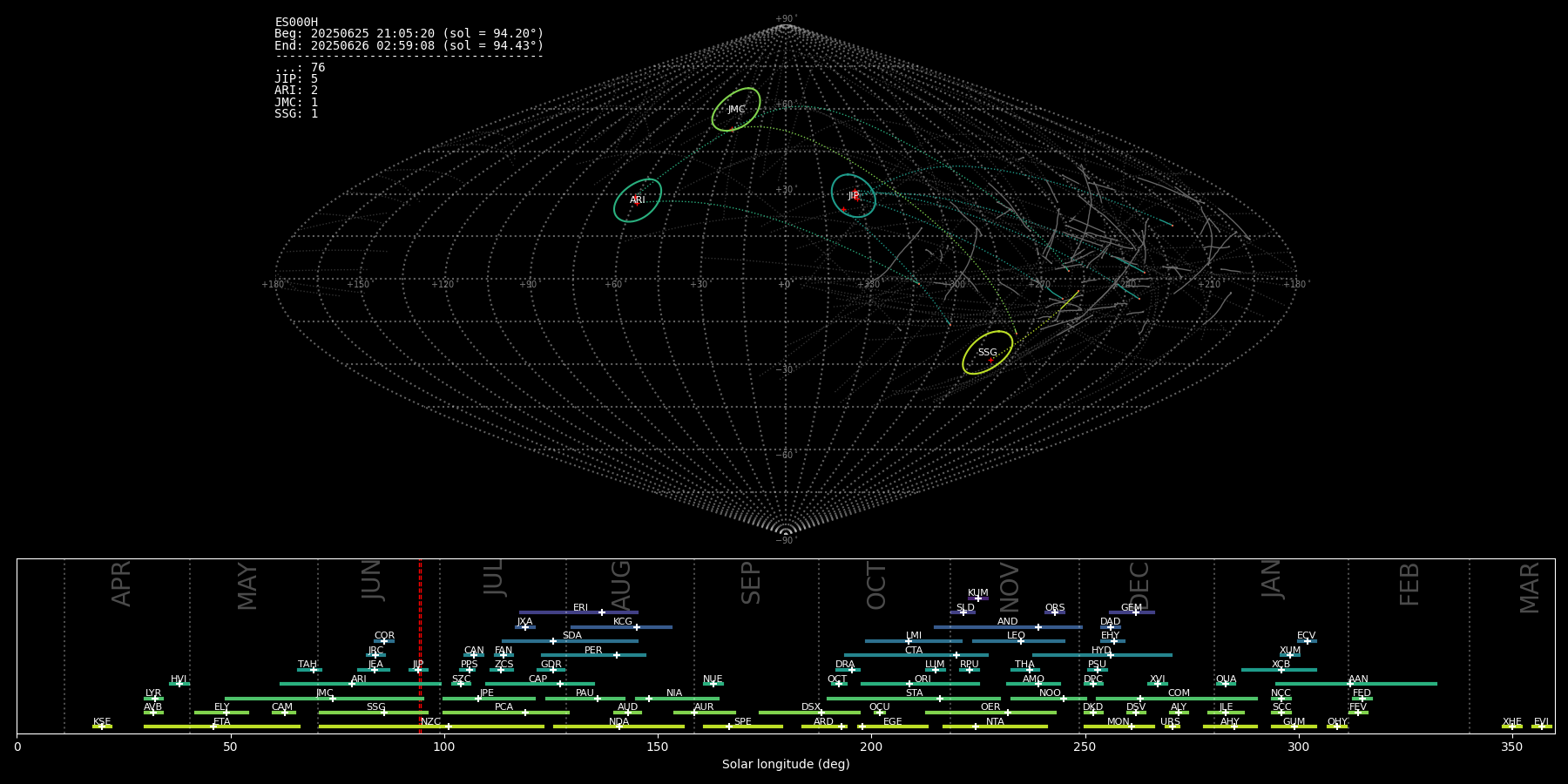Viewport: 1568px width, 784px height.
Task: Click the End: 20250626 02:59:08 line
Action: coord(409,45)
